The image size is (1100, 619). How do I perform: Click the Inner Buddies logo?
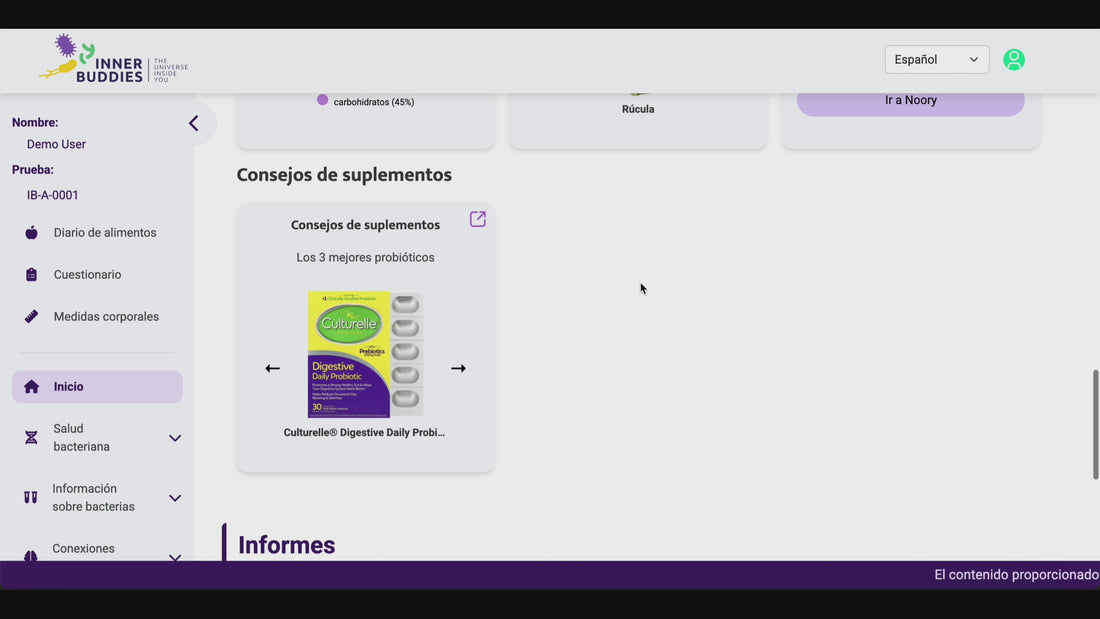113,60
